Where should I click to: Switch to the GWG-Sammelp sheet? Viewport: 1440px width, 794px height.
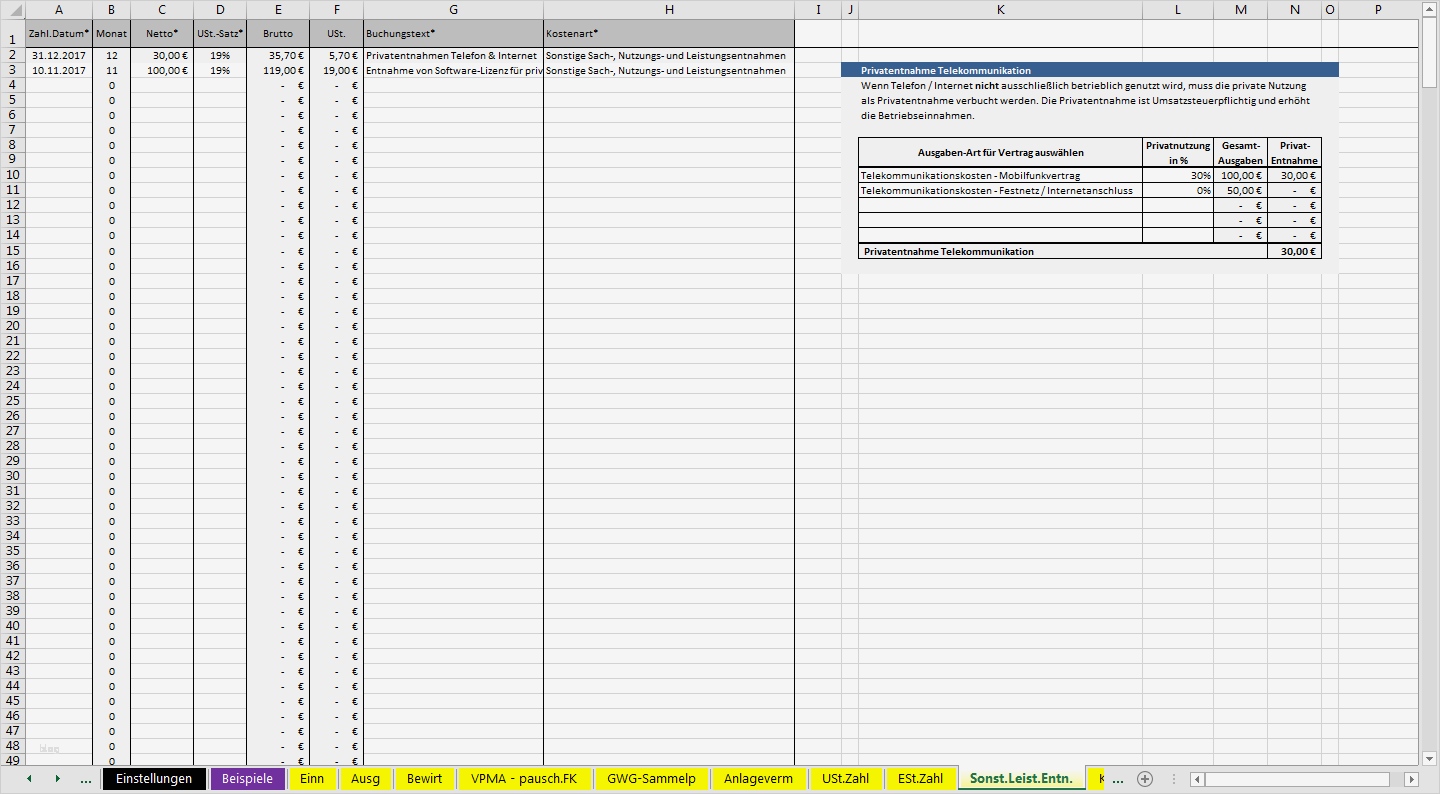click(652, 778)
